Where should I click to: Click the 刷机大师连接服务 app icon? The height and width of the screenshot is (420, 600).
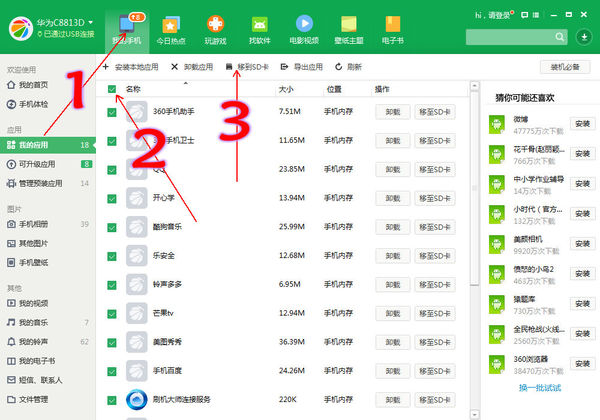137,400
